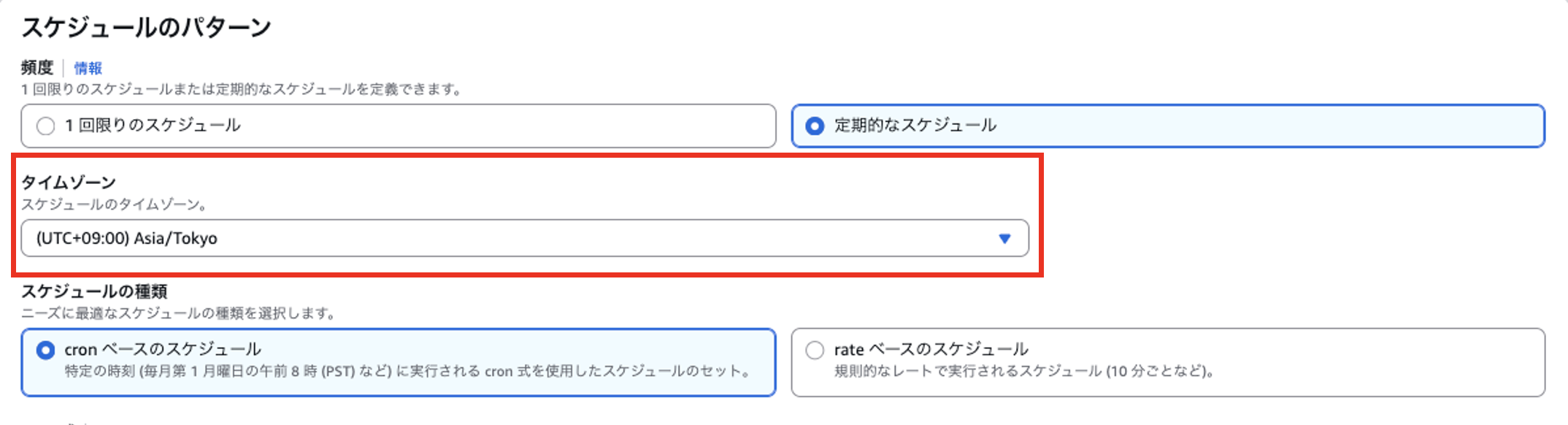
Task: Select the 1 回限りのスケジュール radio button
Action: [46, 126]
